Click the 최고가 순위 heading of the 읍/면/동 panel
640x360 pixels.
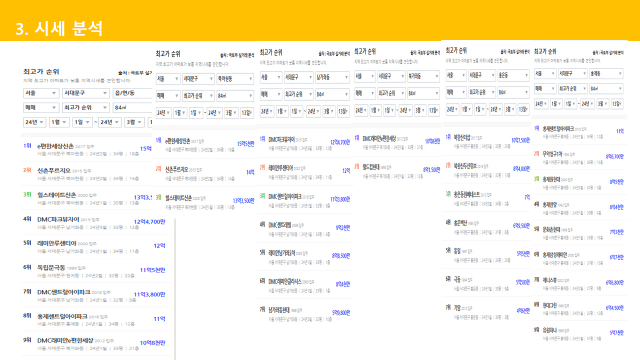pos(41,71)
